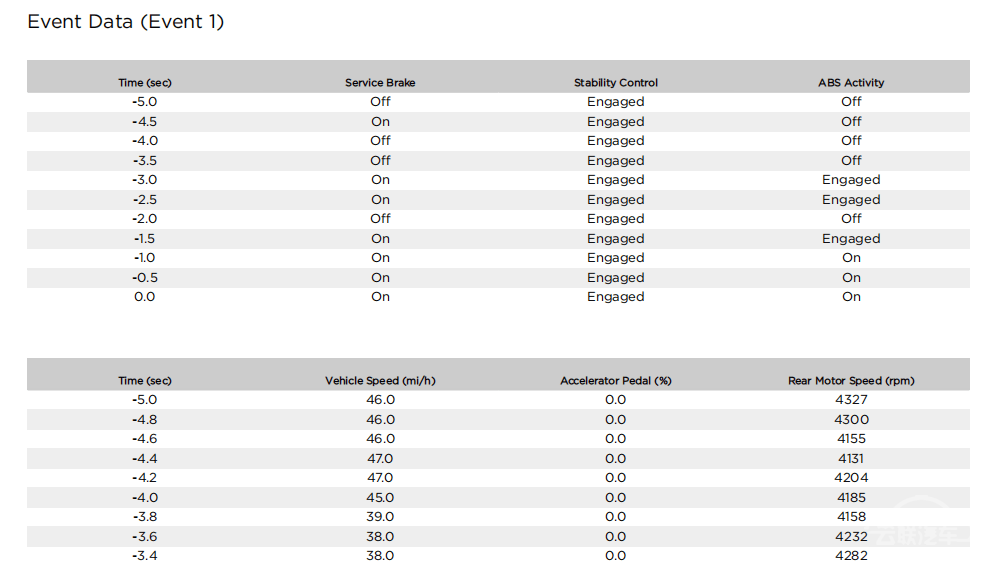Select the Stability Control column header

tap(616, 82)
